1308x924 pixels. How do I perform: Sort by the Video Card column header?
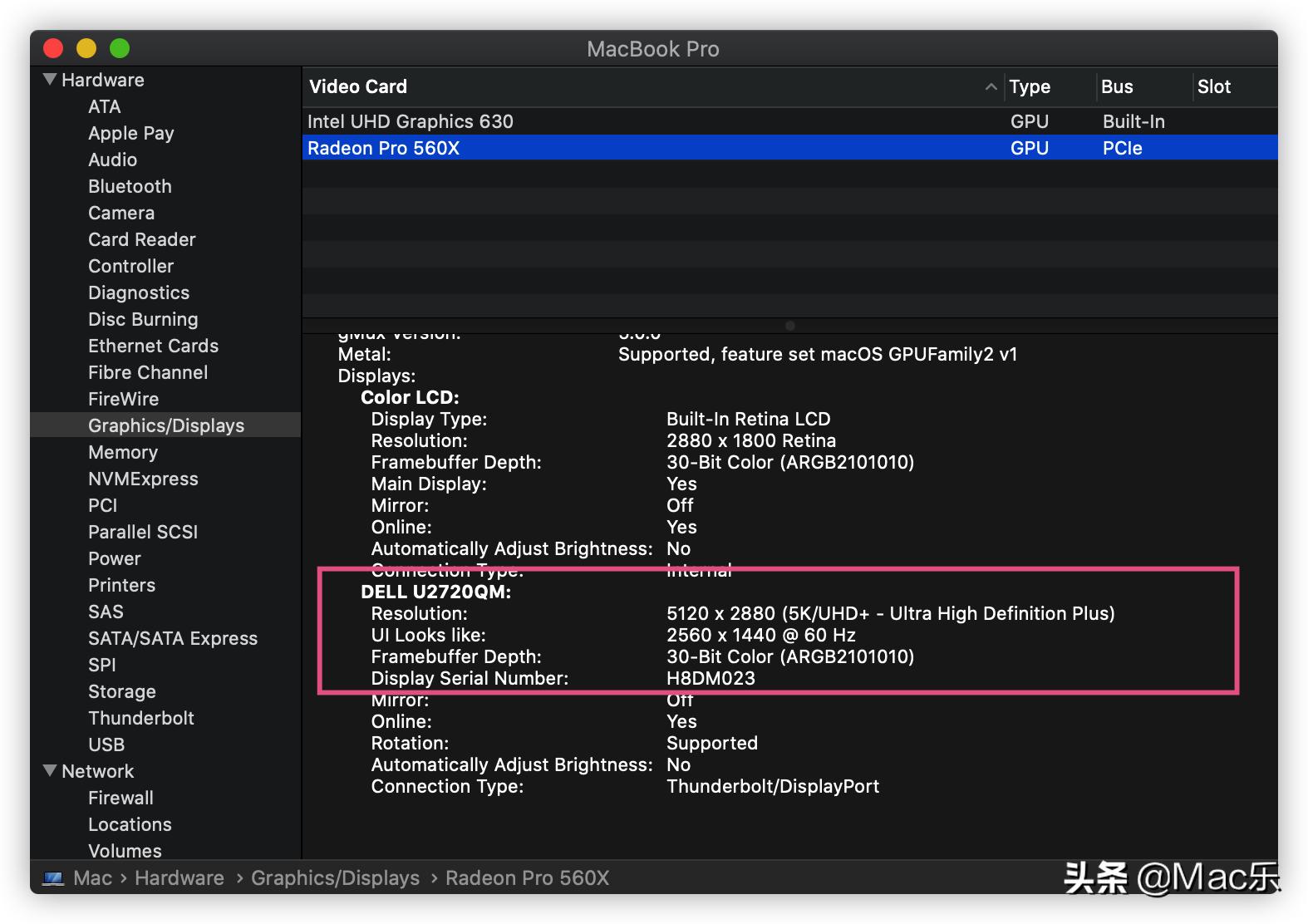358,86
